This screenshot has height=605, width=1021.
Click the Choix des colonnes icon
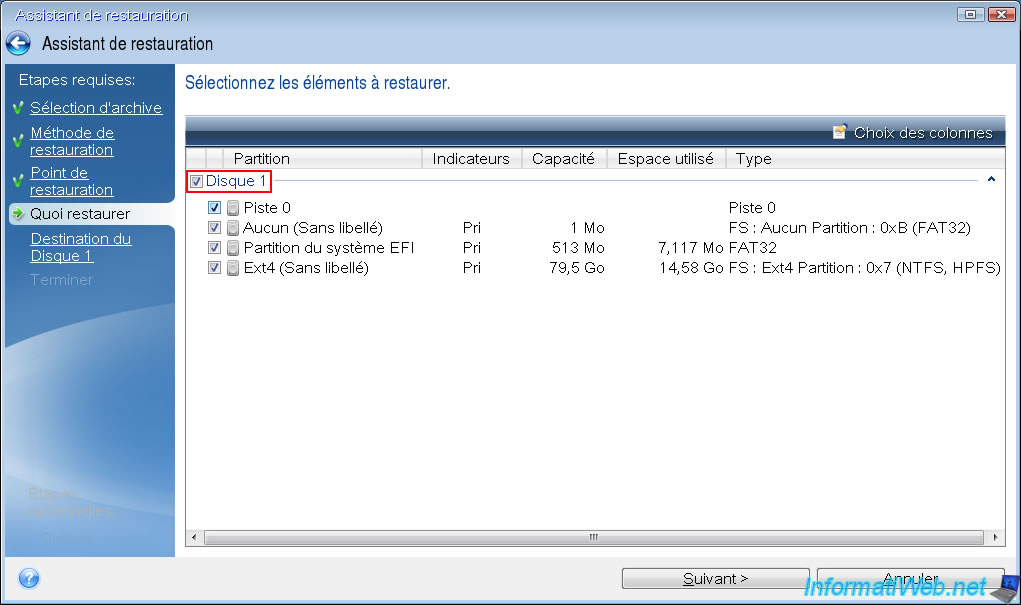coord(840,132)
